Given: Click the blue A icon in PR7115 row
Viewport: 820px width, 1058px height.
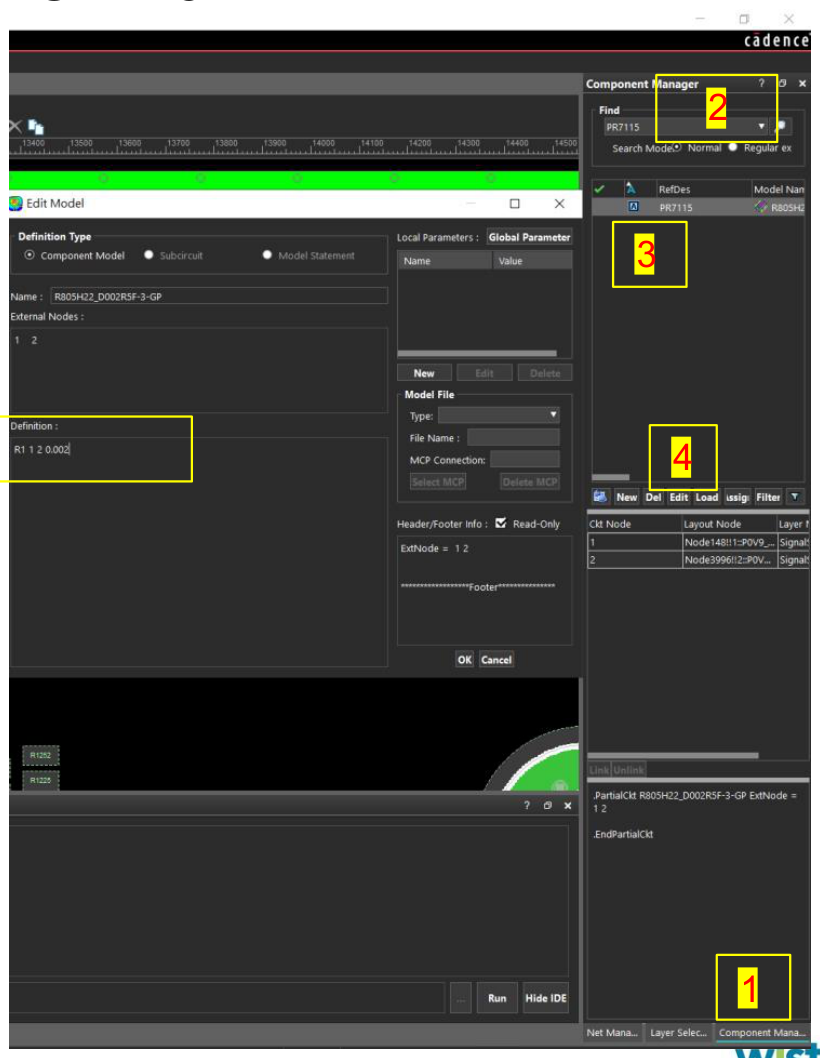Looking at the screenshot, I should [633, 207].
